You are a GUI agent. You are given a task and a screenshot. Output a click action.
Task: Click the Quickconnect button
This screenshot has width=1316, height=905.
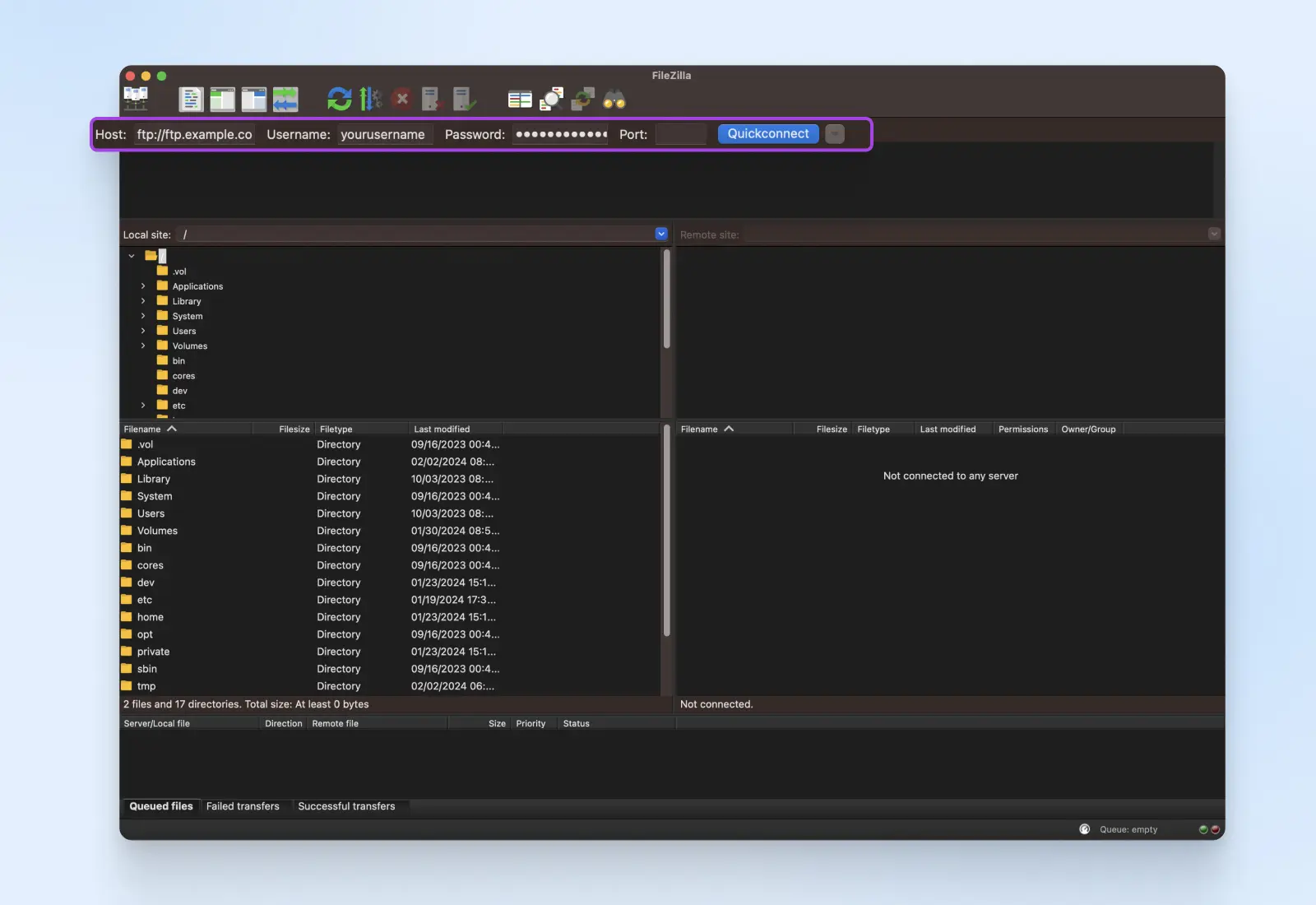point(767,134)
